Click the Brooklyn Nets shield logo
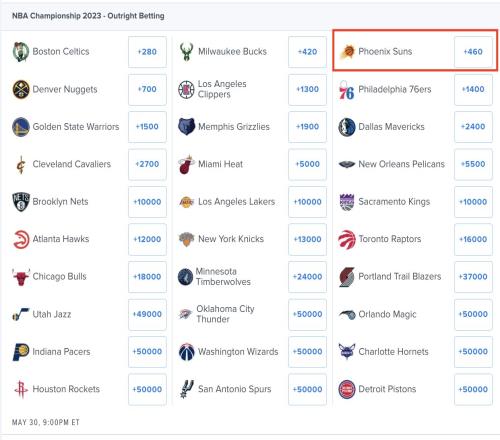Viewport: 500px width, 440px height. pos(21,202)
